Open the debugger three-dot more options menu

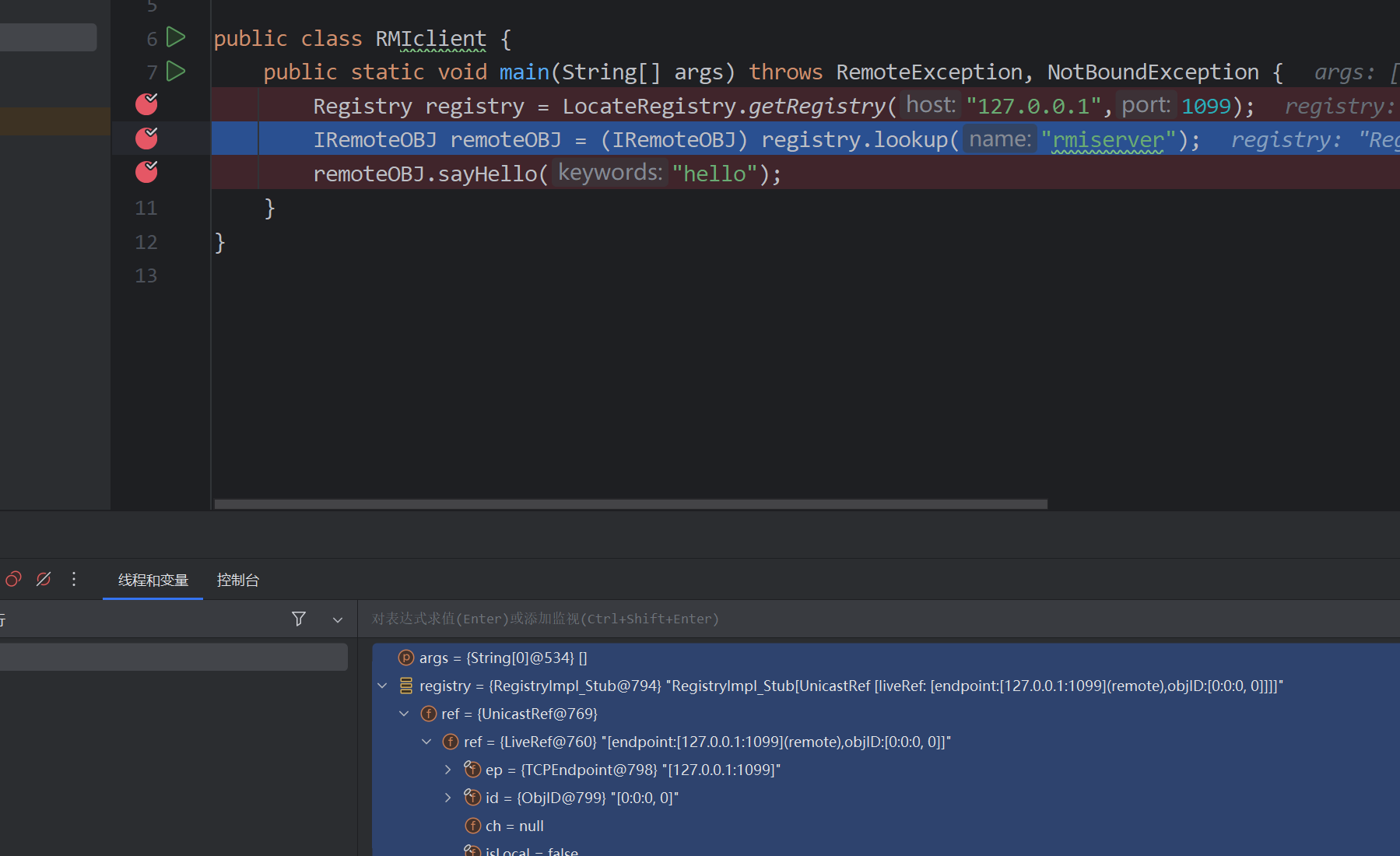(74, 579)
